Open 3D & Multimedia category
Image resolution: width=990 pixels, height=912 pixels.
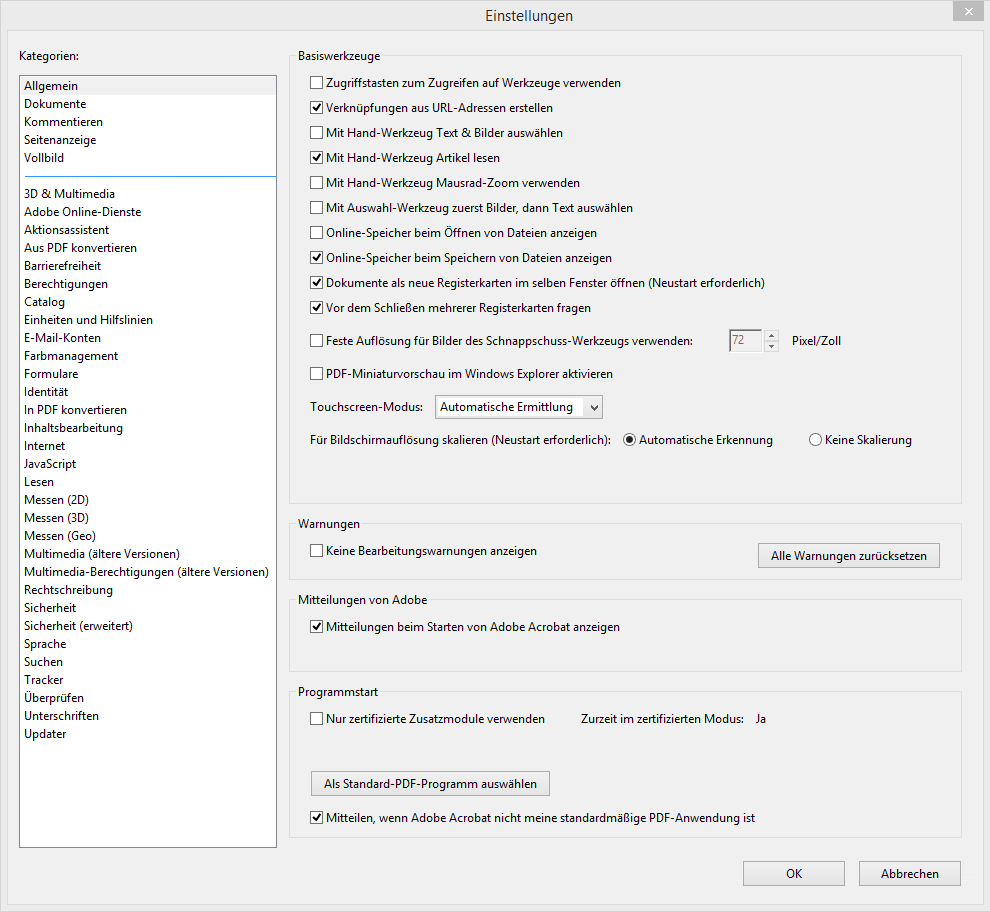[148, 194]
